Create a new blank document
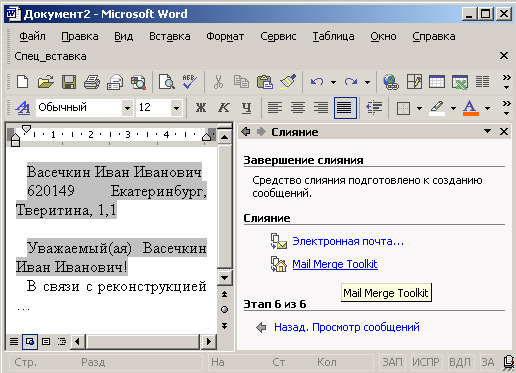This screenshot has width=516, height=373. click(22, 82)
